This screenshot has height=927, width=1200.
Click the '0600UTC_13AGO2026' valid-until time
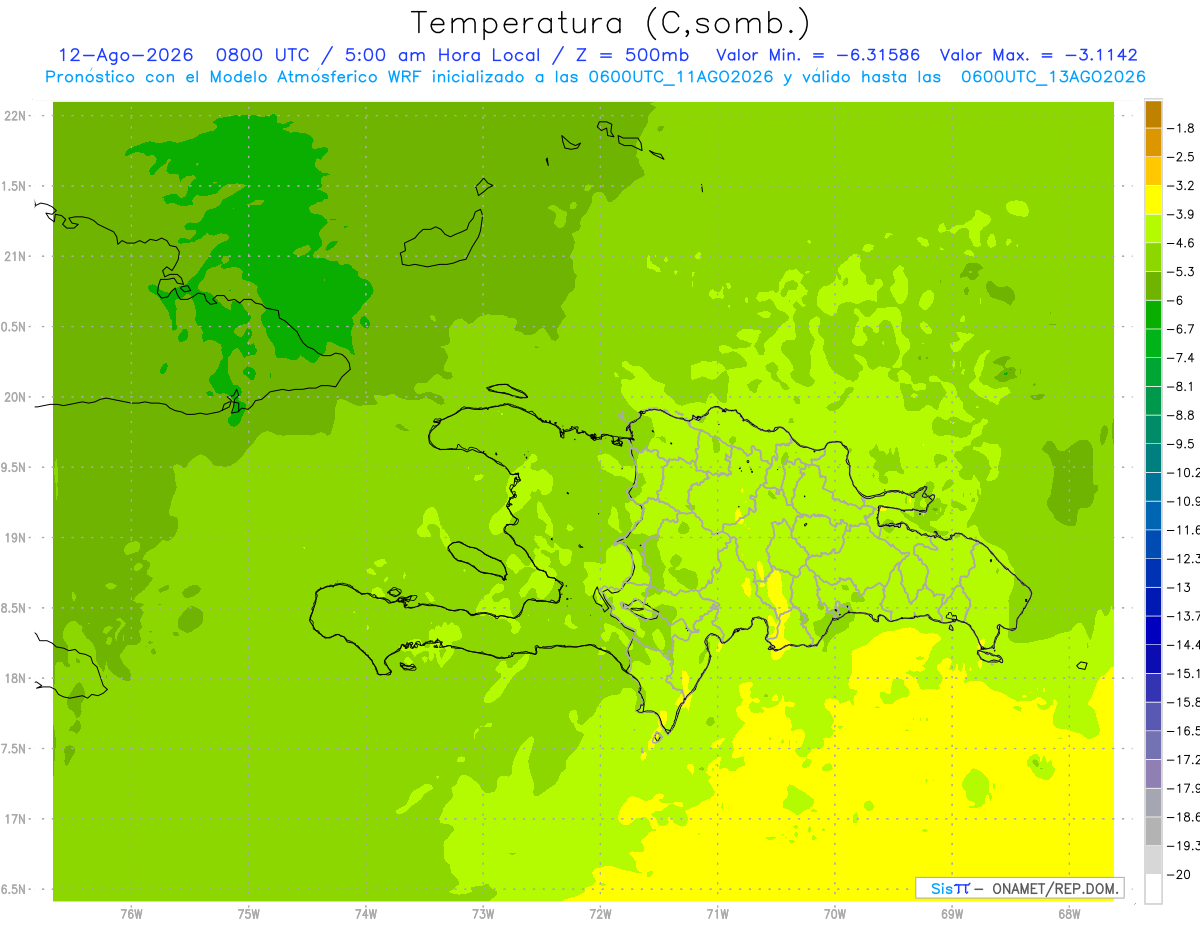click(1053, 76)
